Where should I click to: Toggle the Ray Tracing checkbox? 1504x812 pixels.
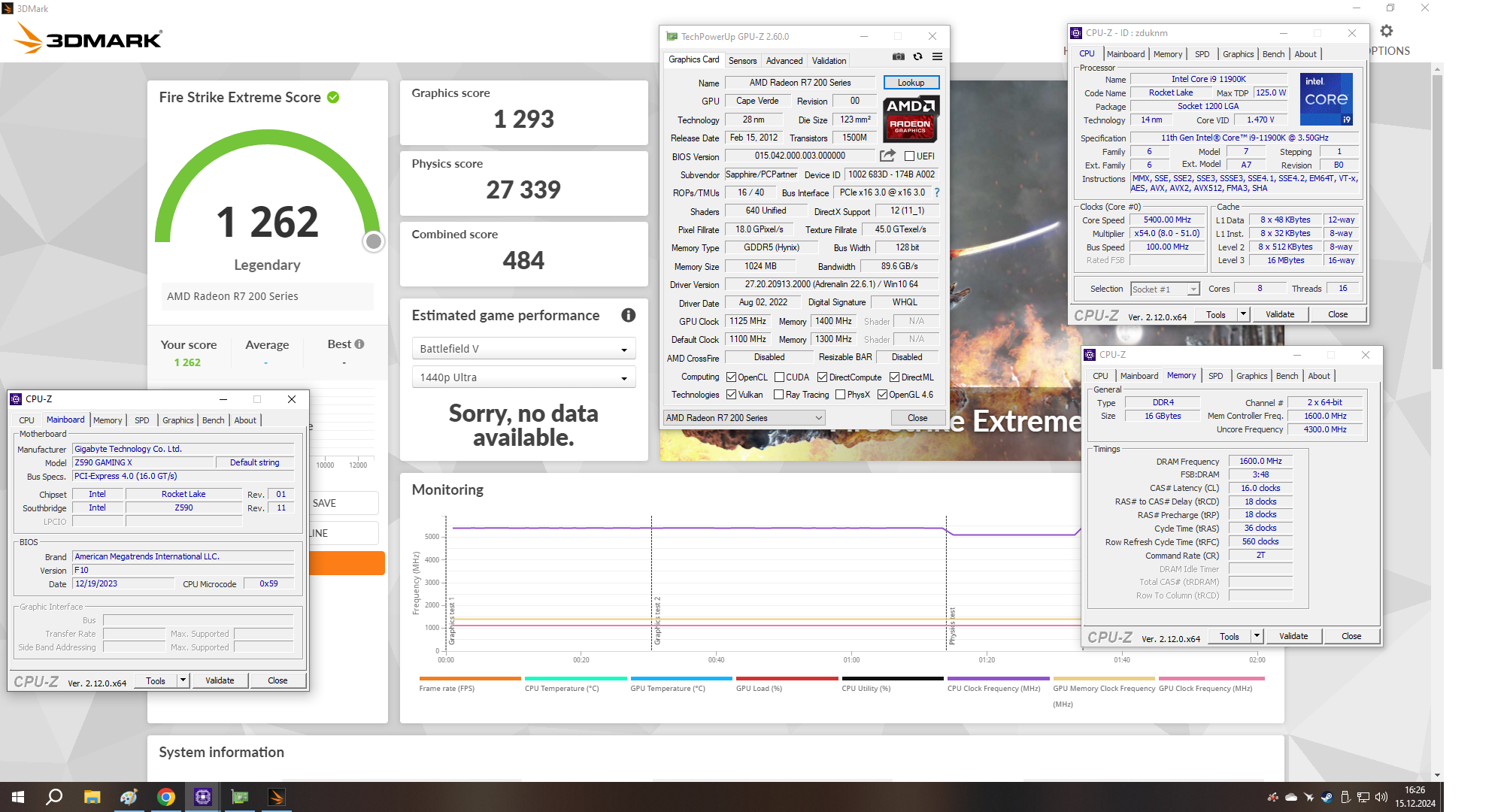[779, 395]
